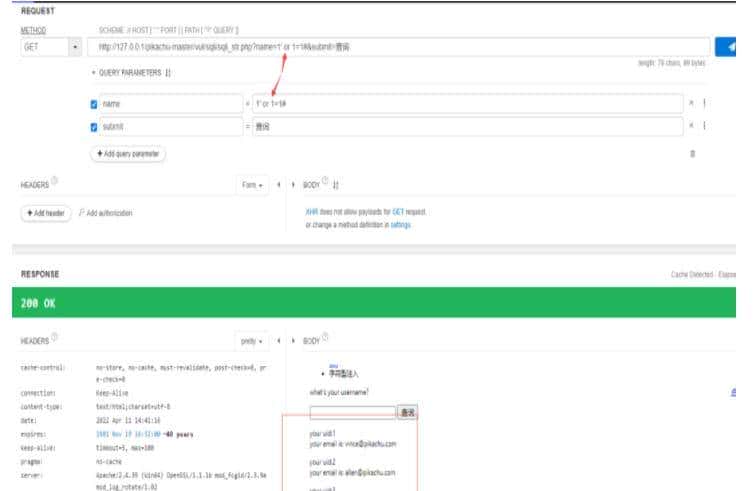Send the request with the blue button

(x=725, y=47)
